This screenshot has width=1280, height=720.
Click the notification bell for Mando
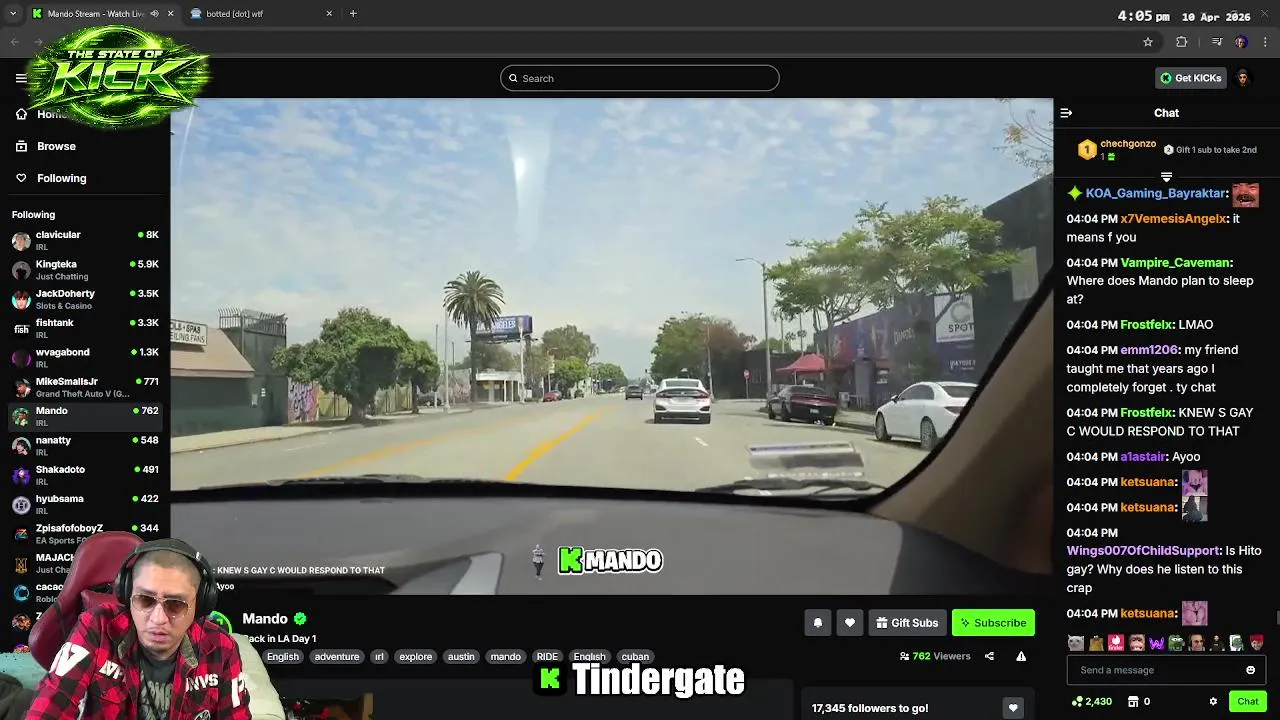(x=817, y=623)
